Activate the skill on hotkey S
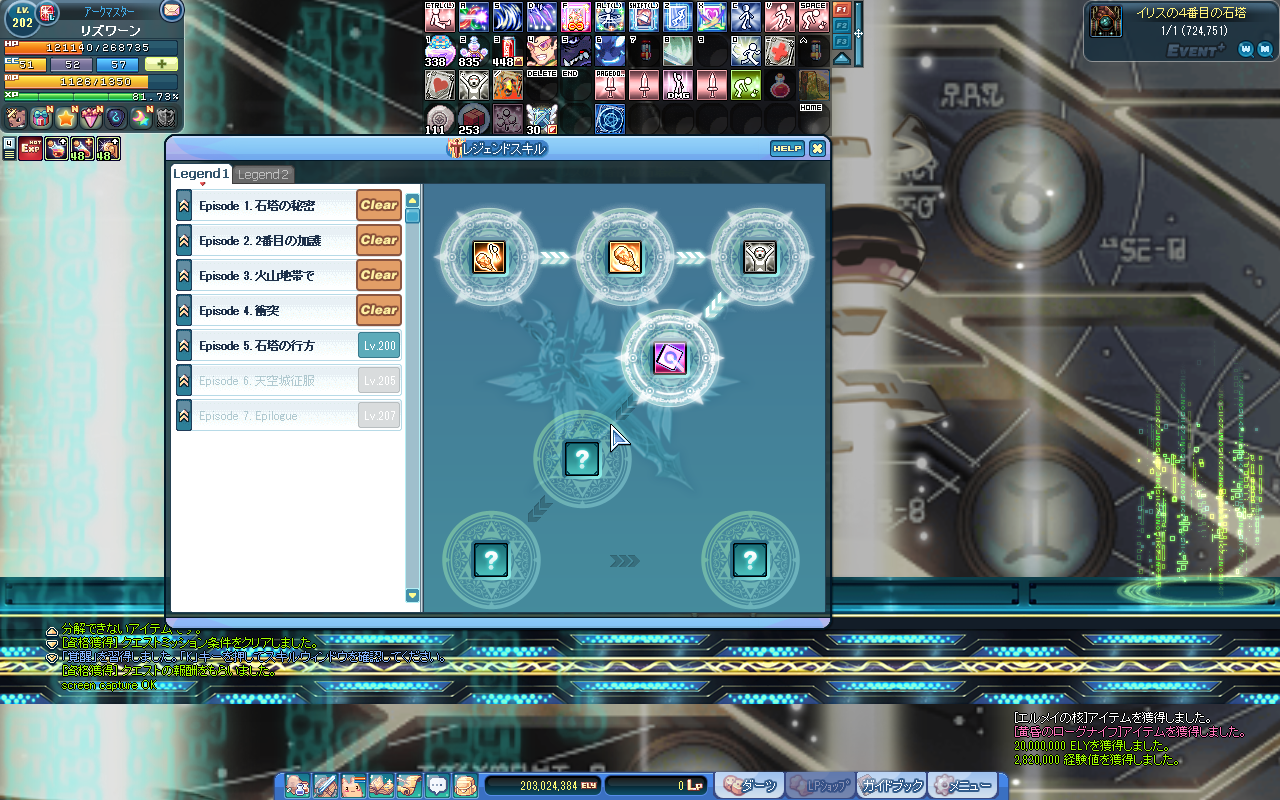Image resolution: width=1280 pixels, height=800 pixels. (x=508, y=16)
